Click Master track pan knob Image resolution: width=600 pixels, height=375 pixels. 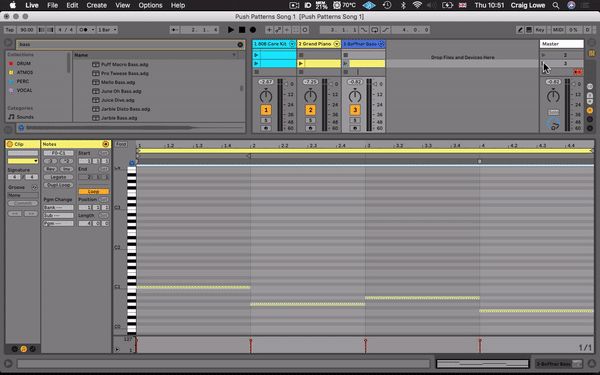tap(553, 96)
